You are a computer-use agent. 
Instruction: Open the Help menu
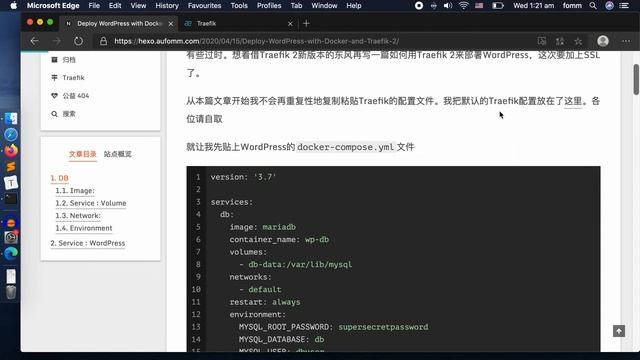tap(353, 6)
